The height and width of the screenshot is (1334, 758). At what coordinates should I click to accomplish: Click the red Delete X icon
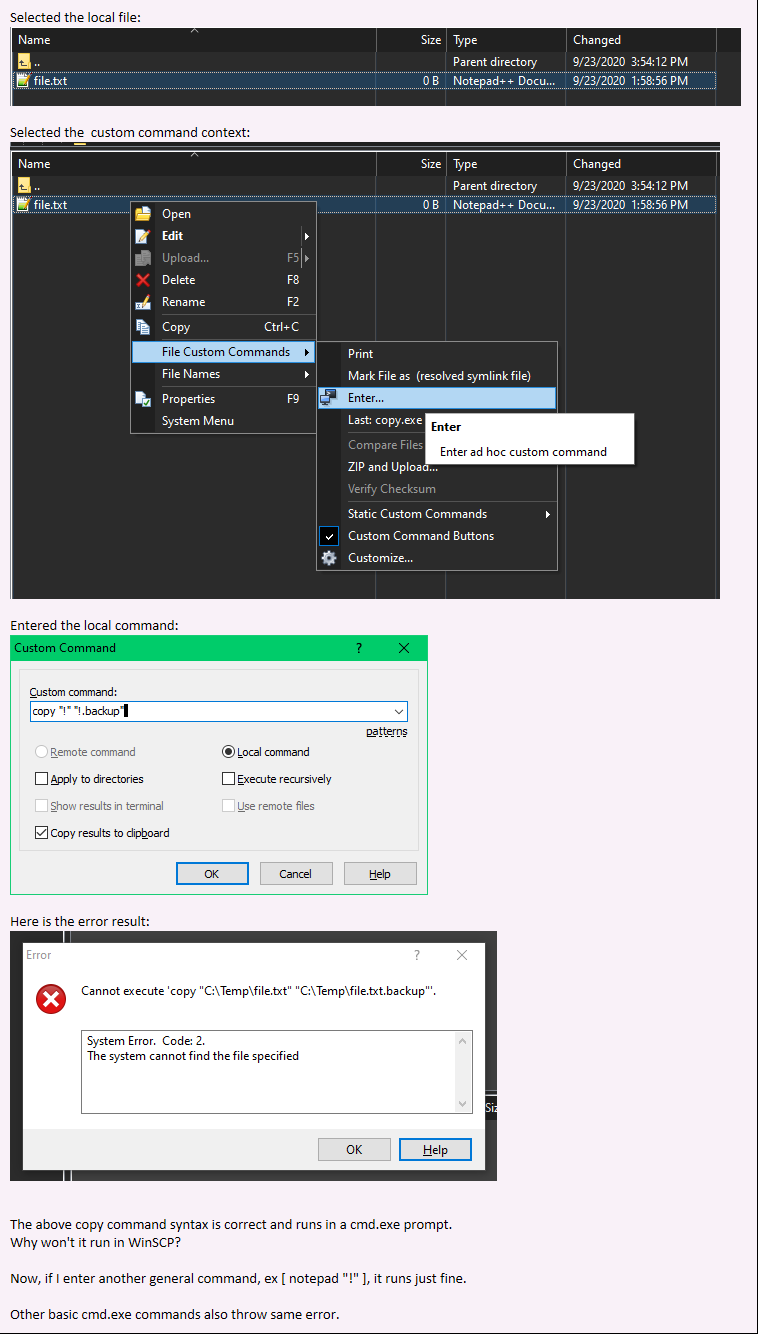(142, 280)
